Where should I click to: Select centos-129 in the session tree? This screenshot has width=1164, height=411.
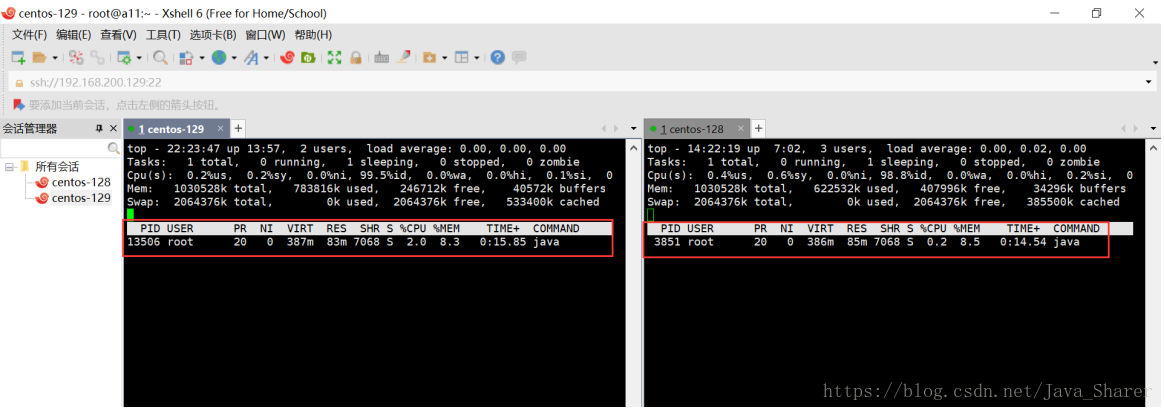(x=81, y=198)
